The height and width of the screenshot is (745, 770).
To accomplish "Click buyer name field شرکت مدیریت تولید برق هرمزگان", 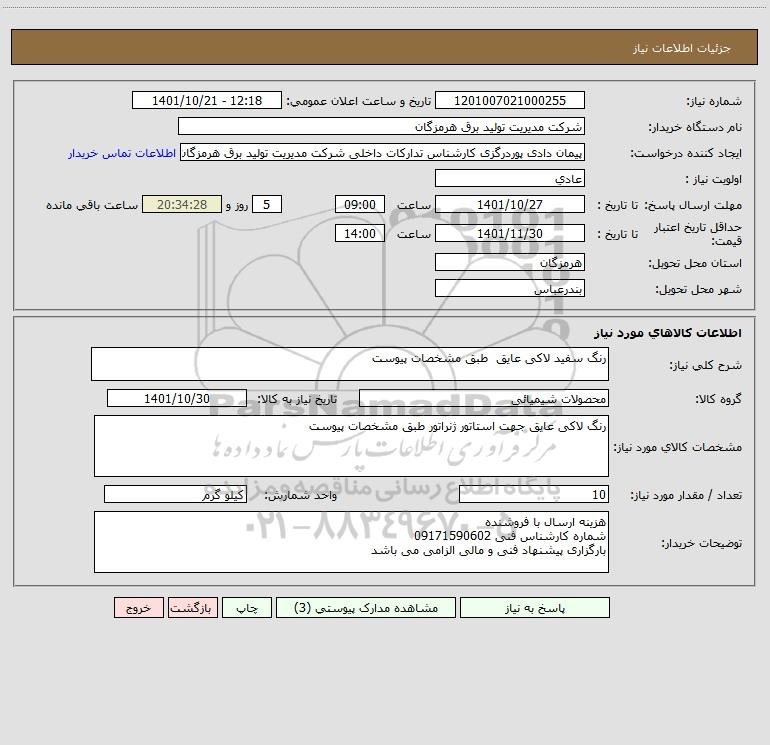I will click(381, 126).
